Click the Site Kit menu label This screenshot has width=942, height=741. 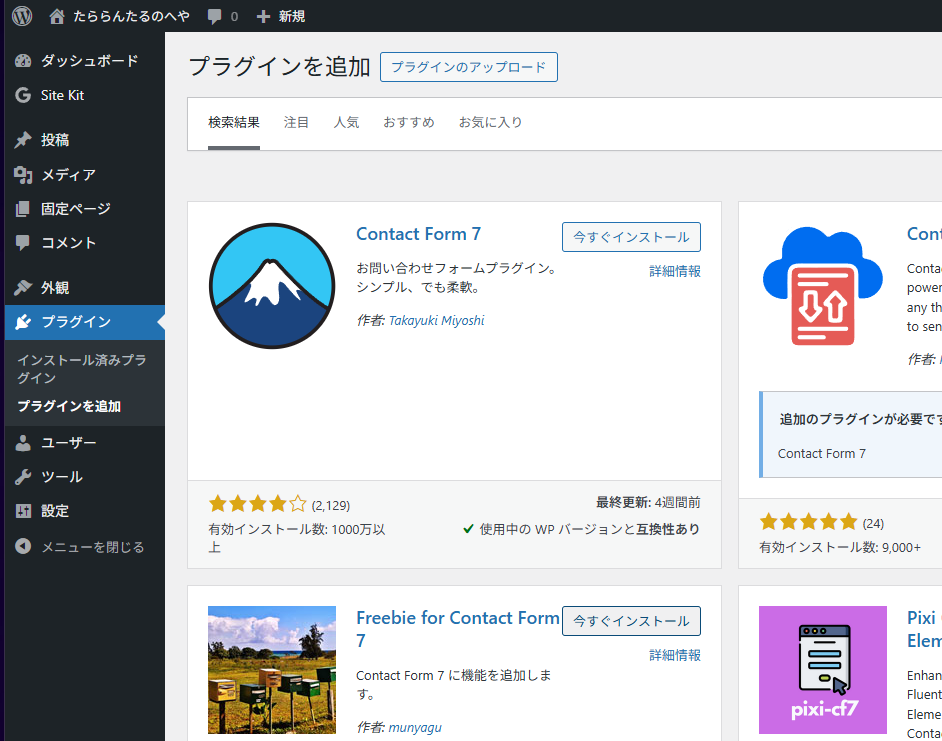62,95
